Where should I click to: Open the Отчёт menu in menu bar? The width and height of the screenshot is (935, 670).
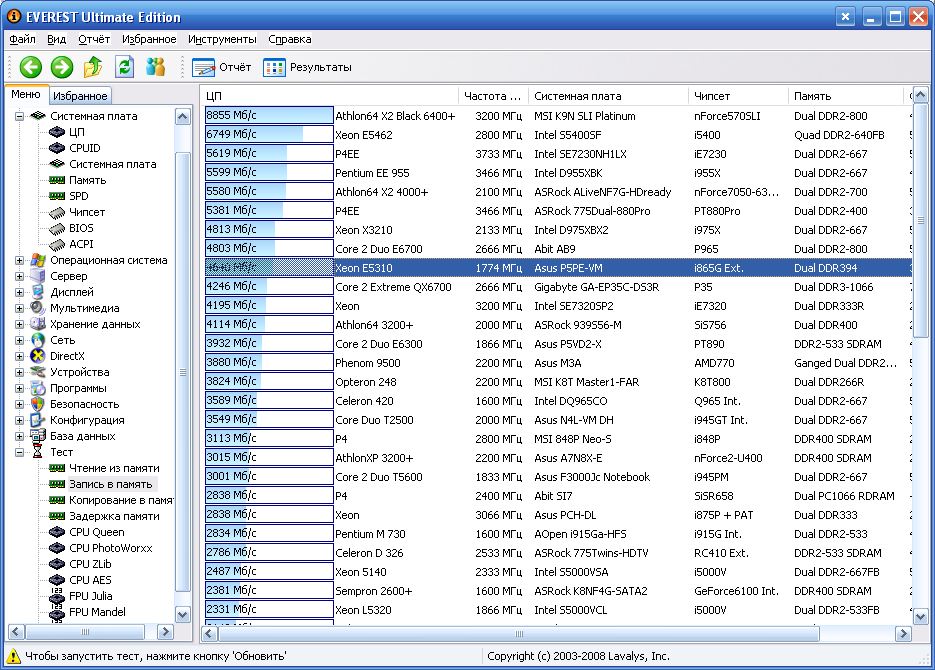point(94,39)
